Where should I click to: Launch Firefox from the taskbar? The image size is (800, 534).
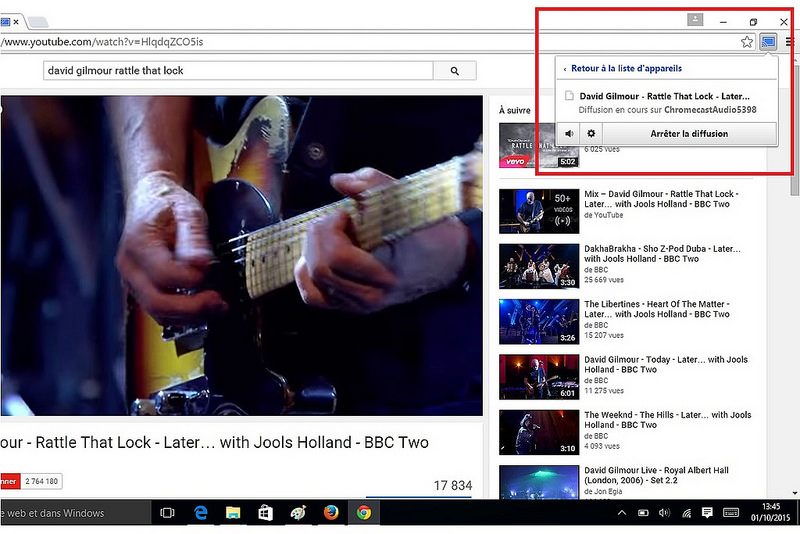pyautogui.click(x=331, y=513)
